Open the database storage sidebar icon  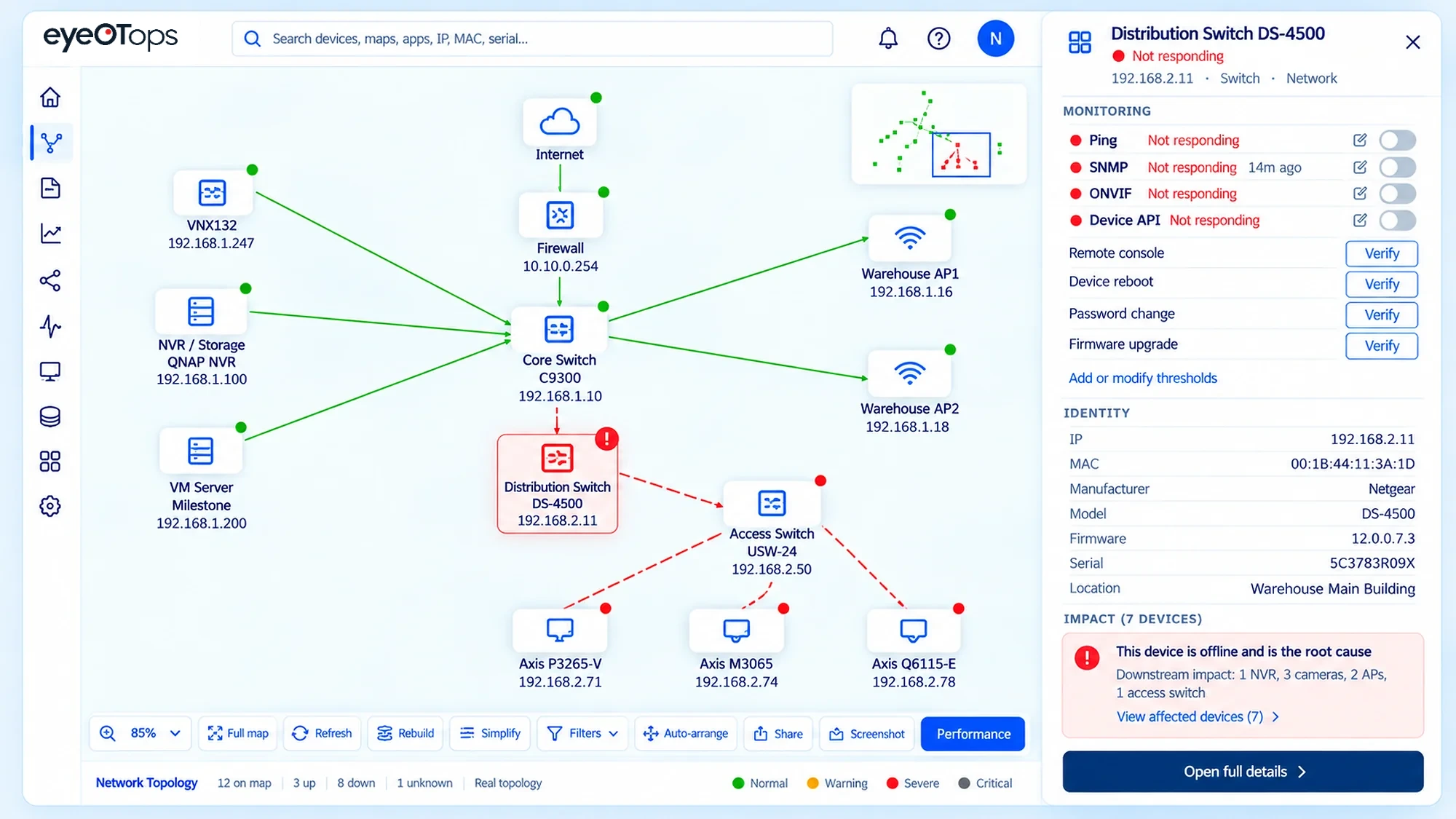pos(50,416)
